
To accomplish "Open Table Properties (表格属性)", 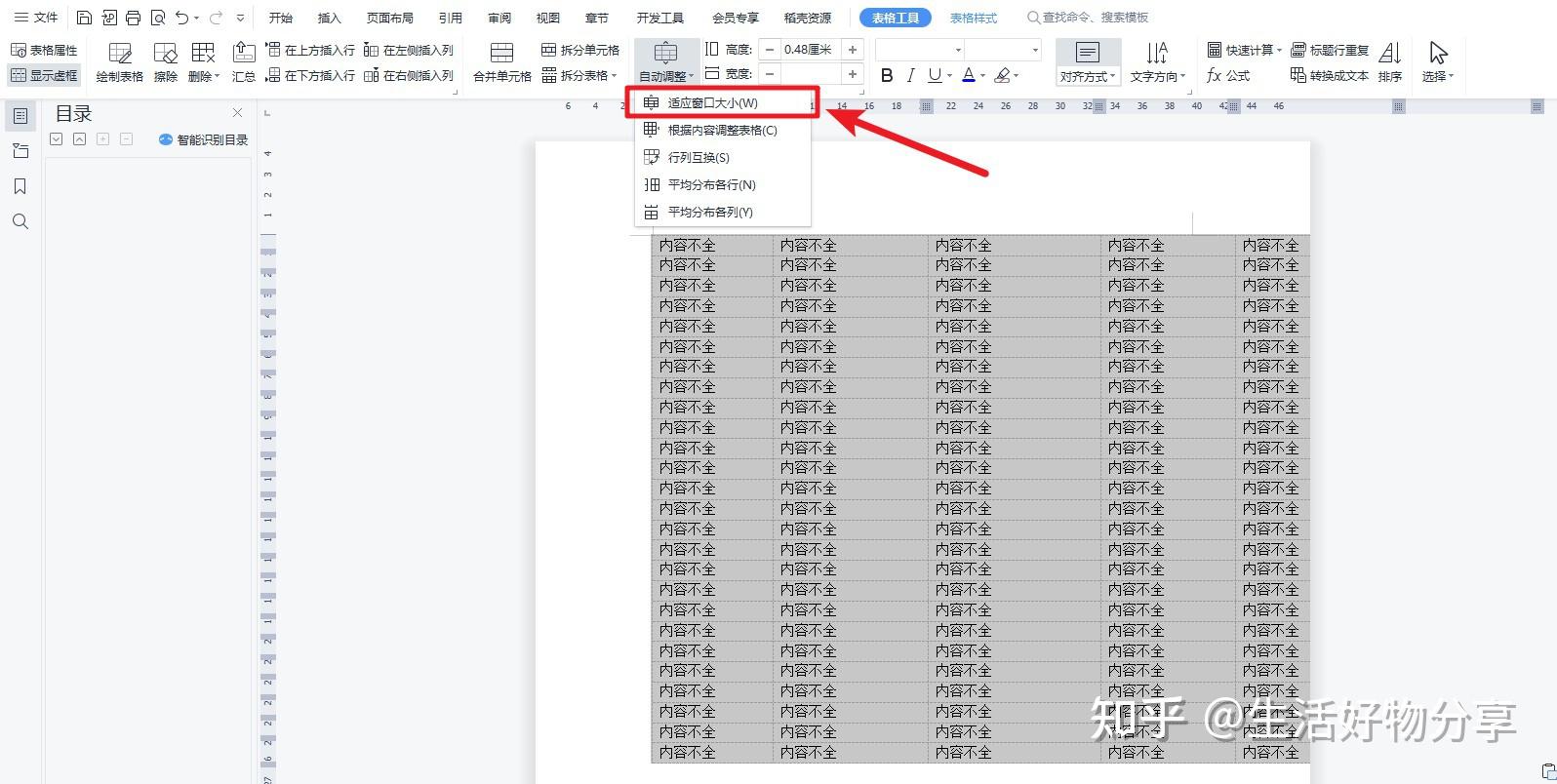I will (44, 50).
